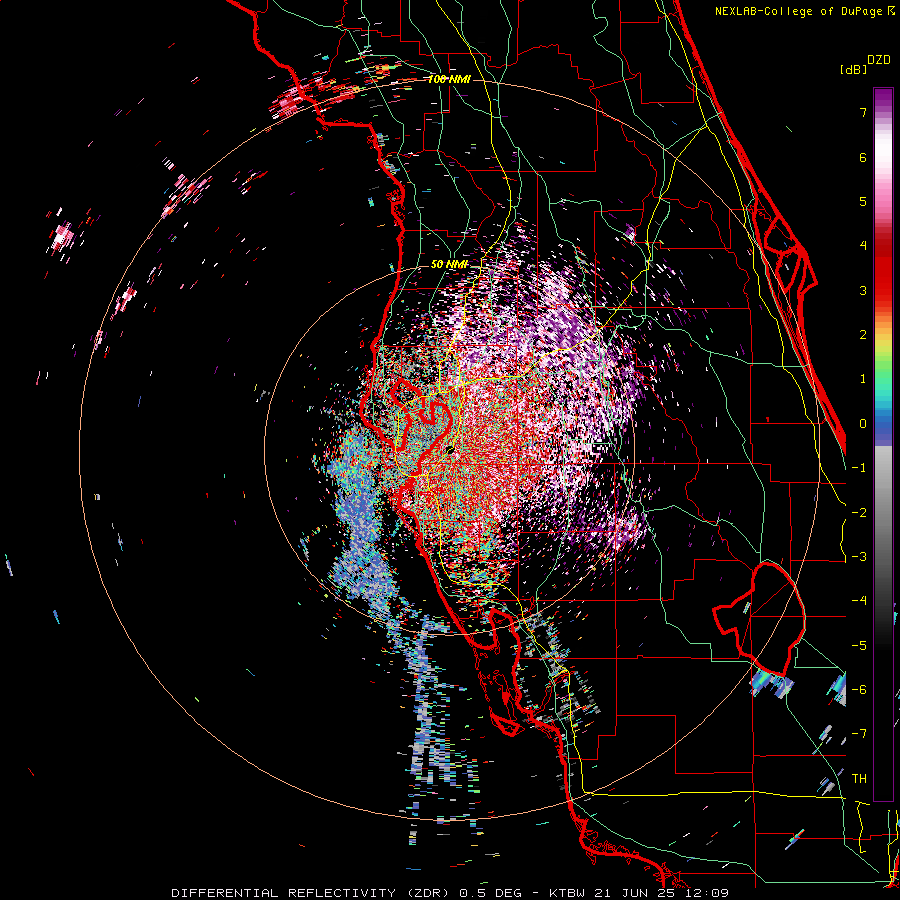
Task: Click the 2 value on the color scale
Action: [863, 335]
